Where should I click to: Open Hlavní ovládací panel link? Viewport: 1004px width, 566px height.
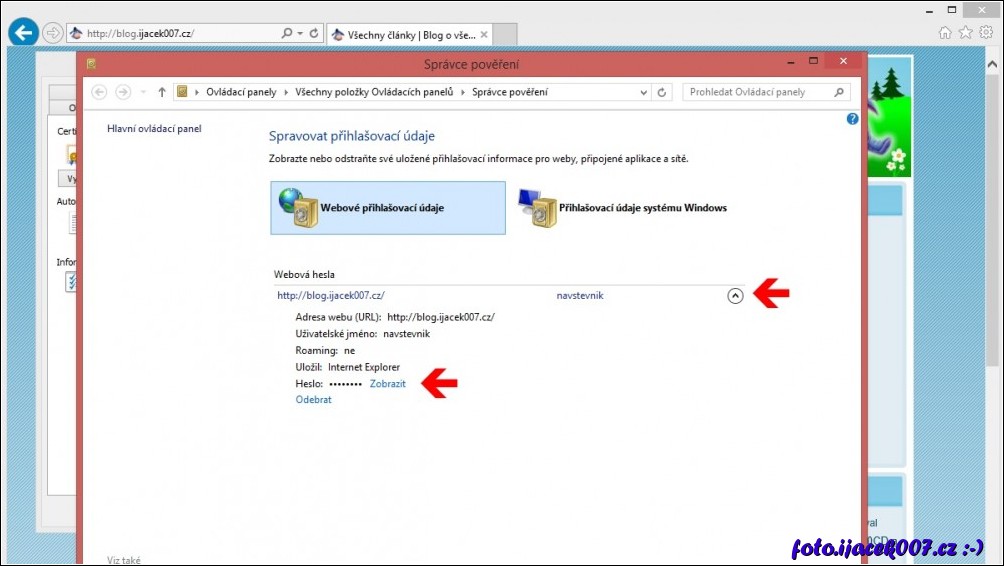point(154,129)
